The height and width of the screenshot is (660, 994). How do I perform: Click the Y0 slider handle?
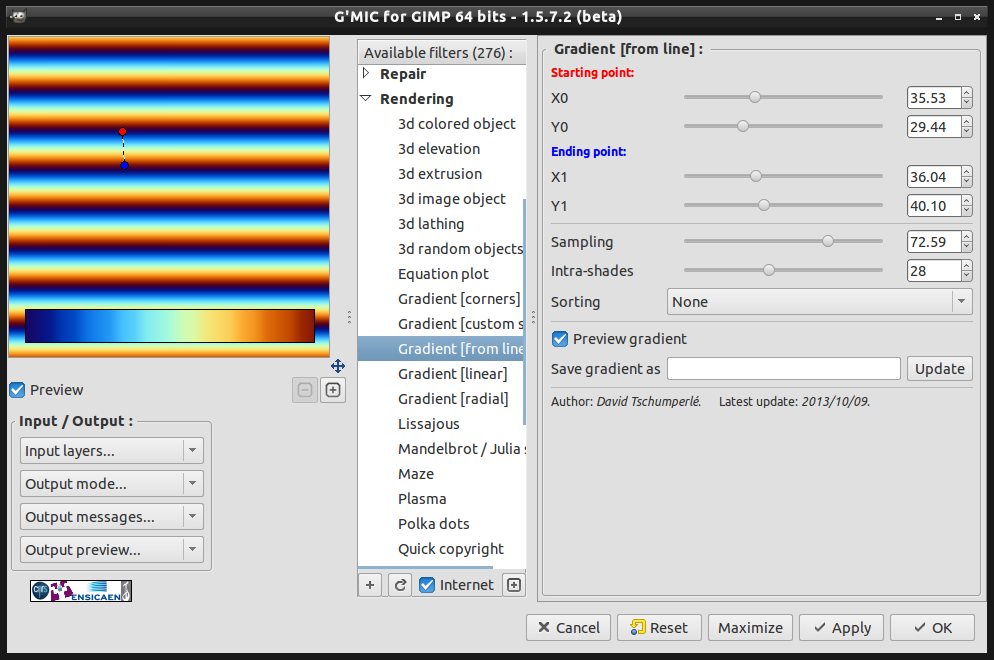[743, 126]
